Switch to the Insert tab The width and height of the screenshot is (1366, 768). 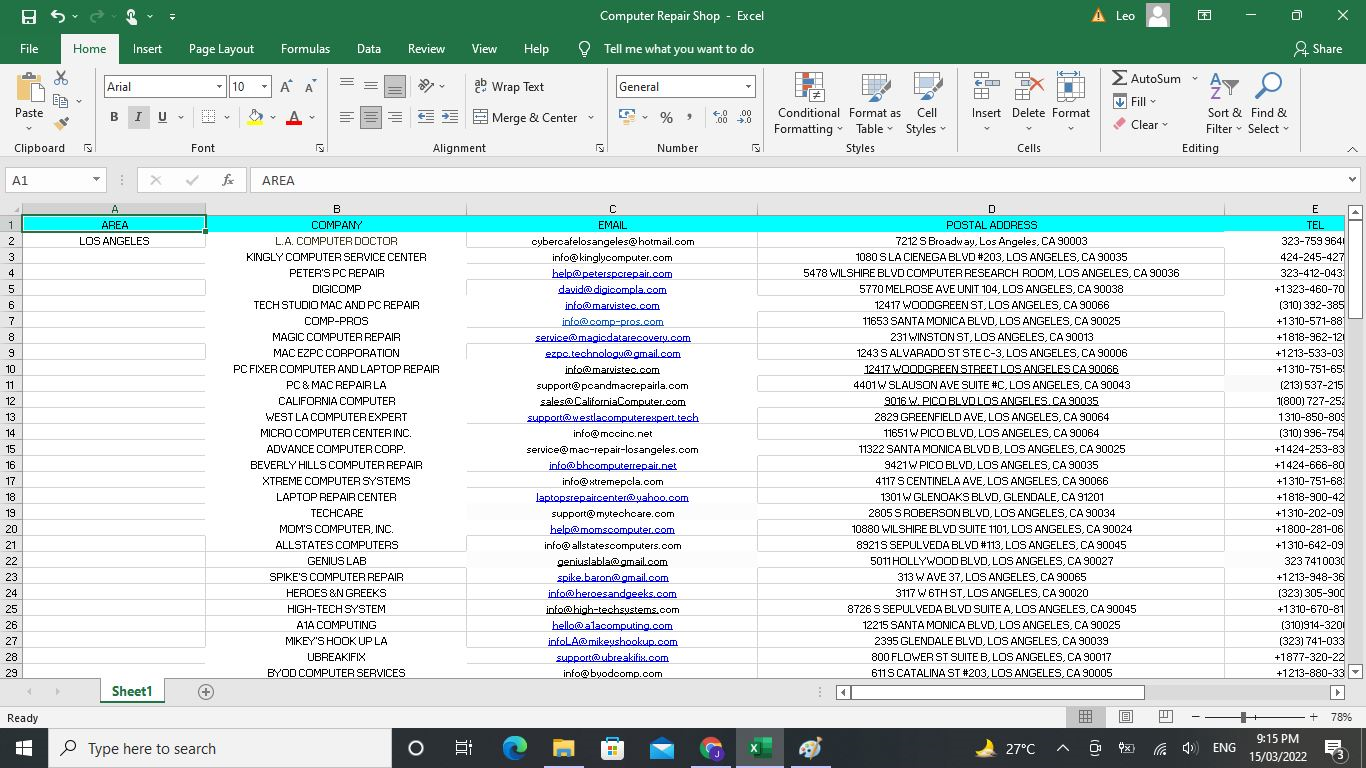click(x=147, y=48)
